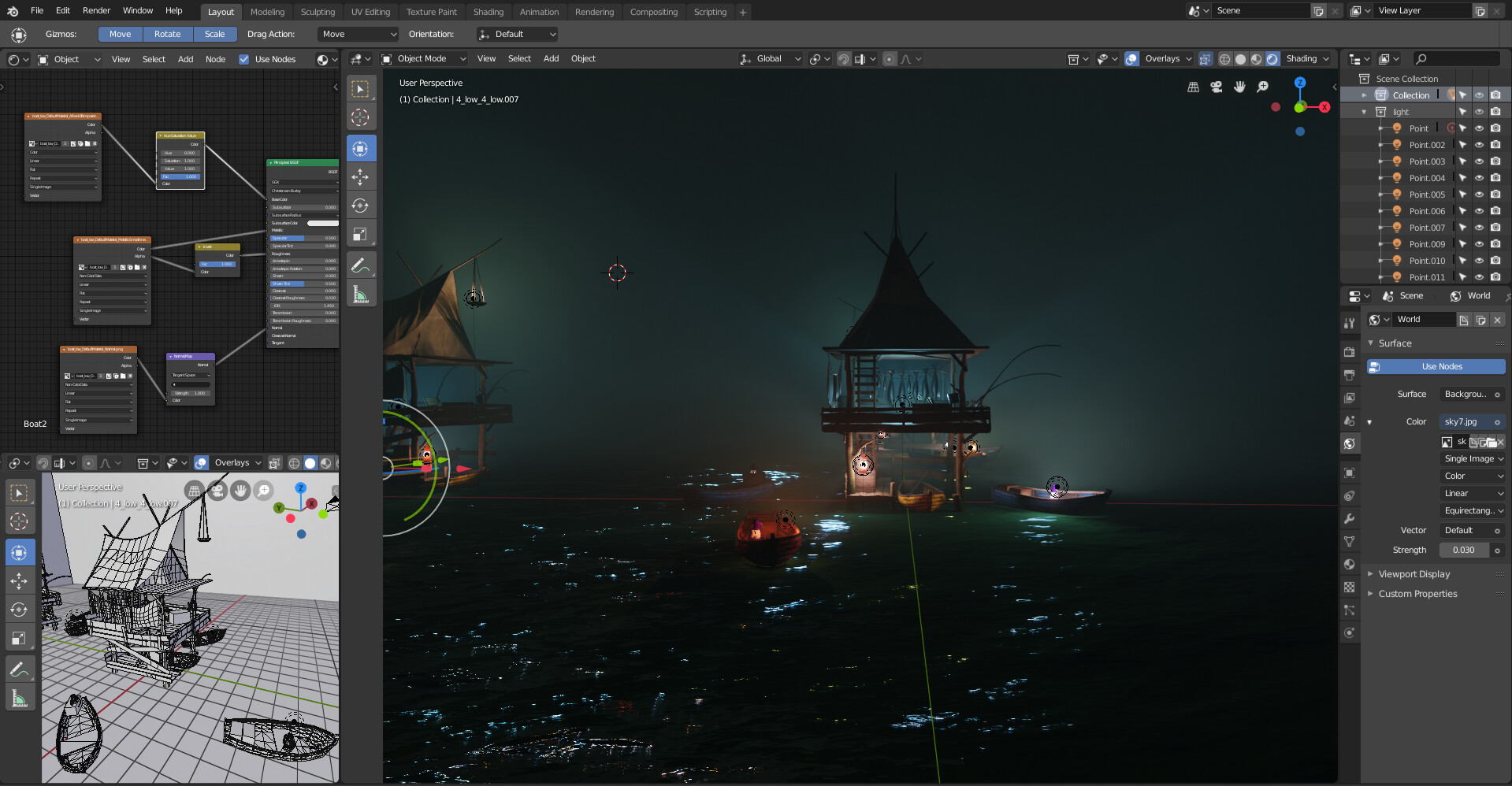Open the Drag Action dropdown
The width and height of the screenshot is (1512, 786).
click(x=358, y=34)
